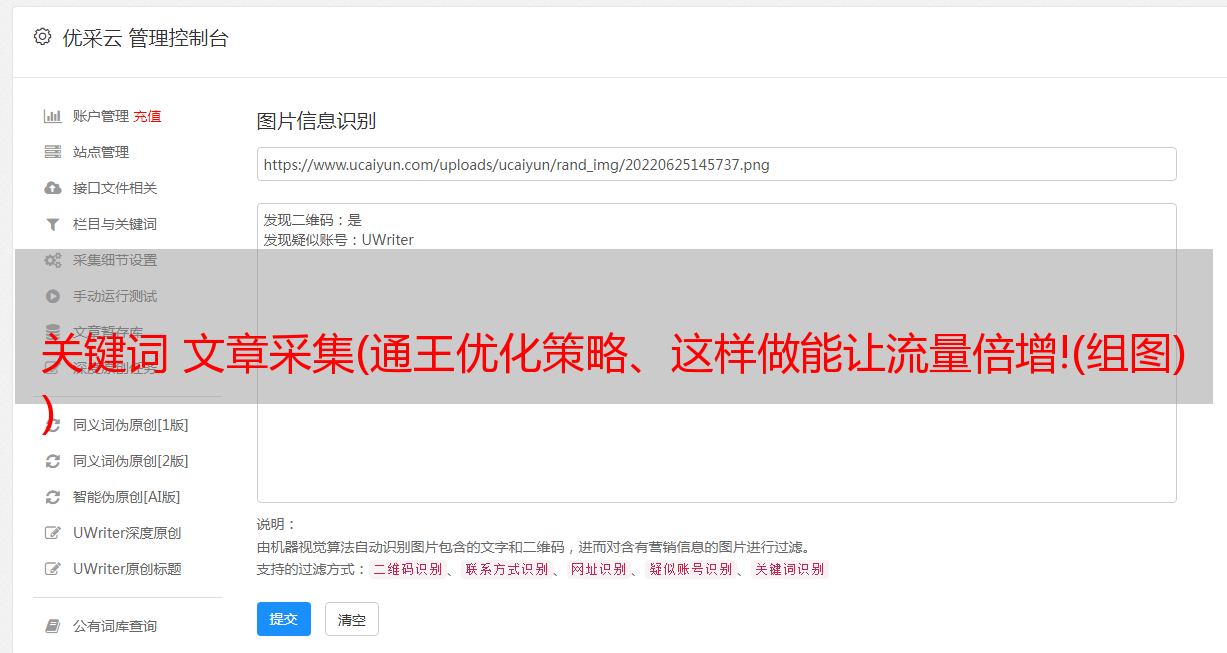Click the 提交 submit button

(x=284, y=619)
